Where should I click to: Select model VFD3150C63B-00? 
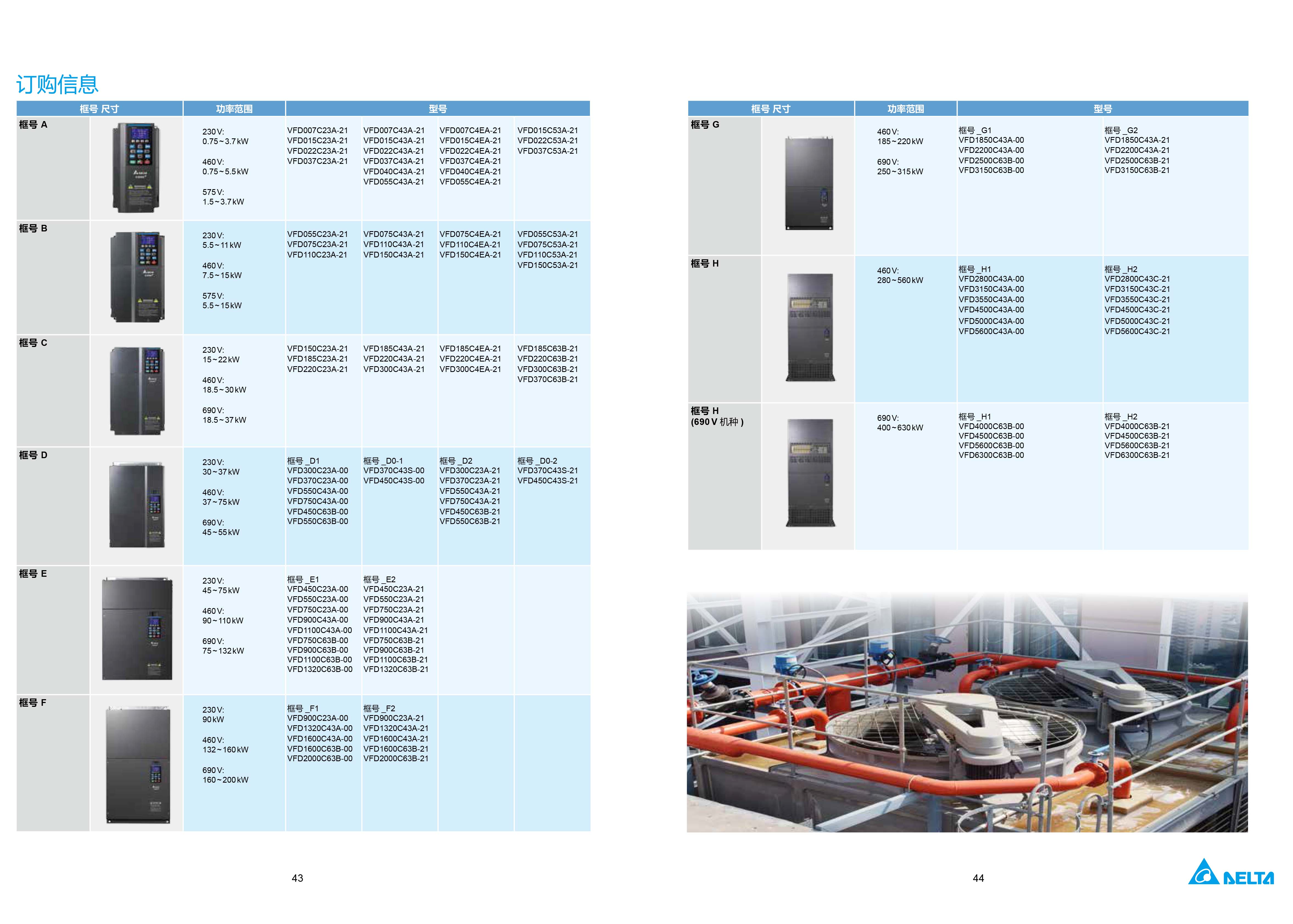coord(991,171)
